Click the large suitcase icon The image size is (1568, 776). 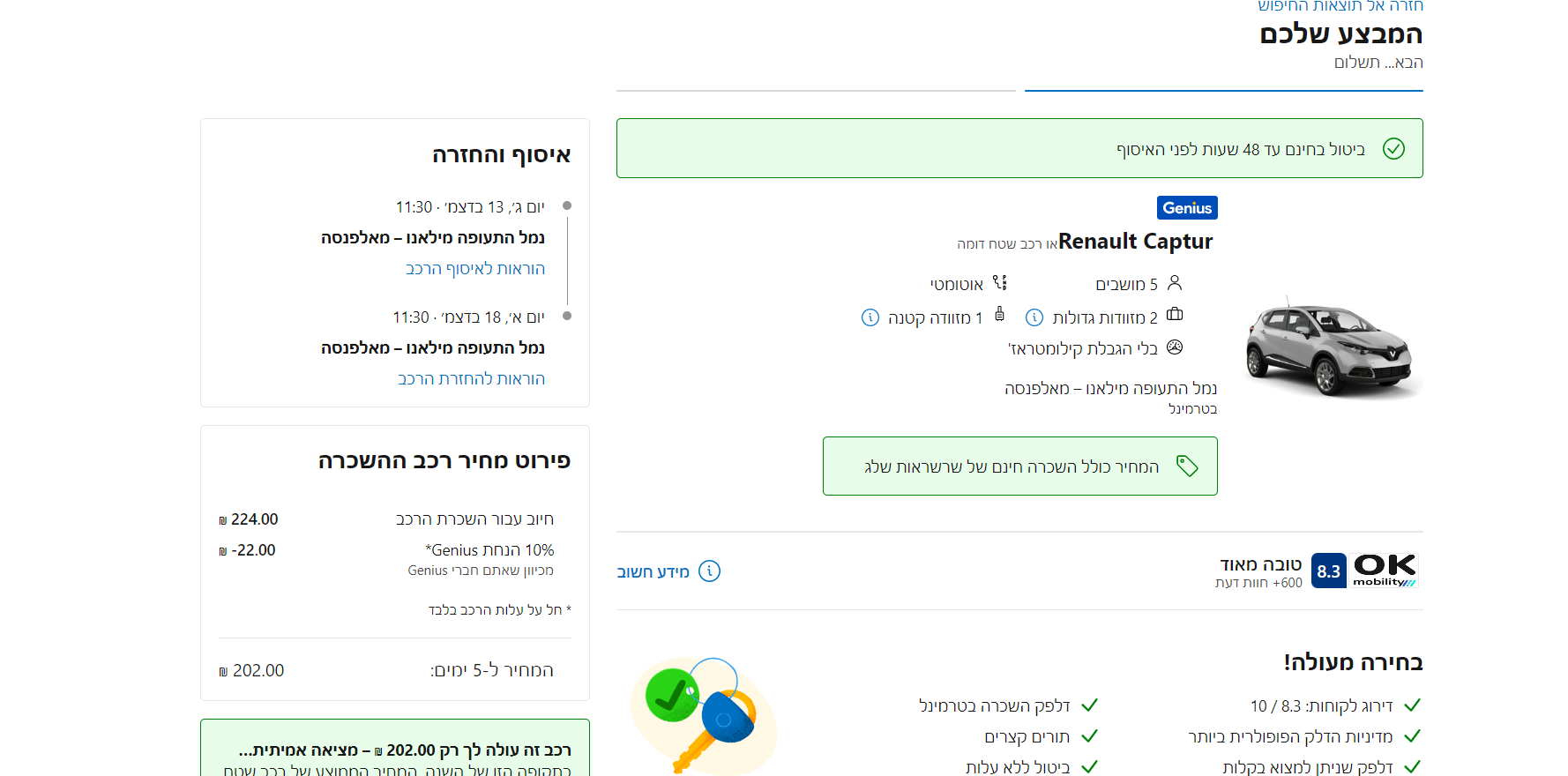tap(1174, 315)
